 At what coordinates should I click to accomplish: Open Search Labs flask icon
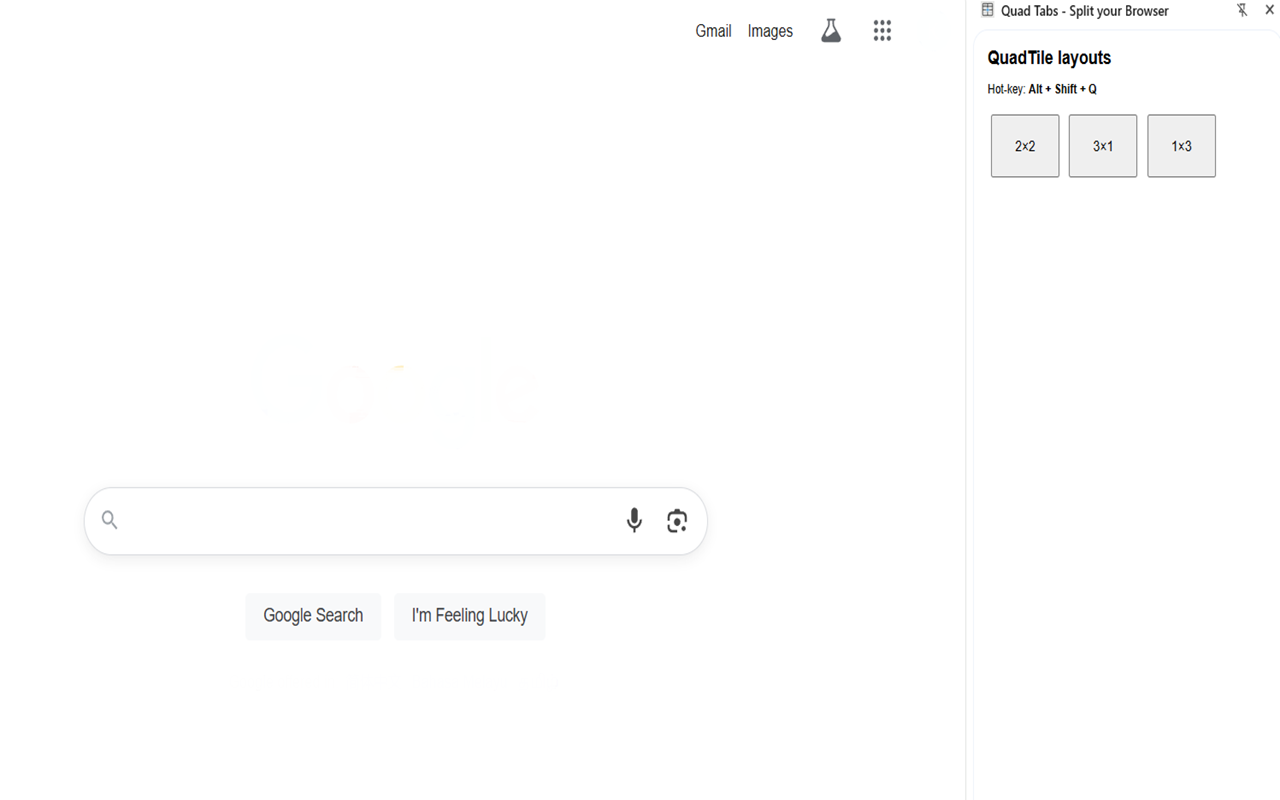pyautogui.click(x=831, y=31)
